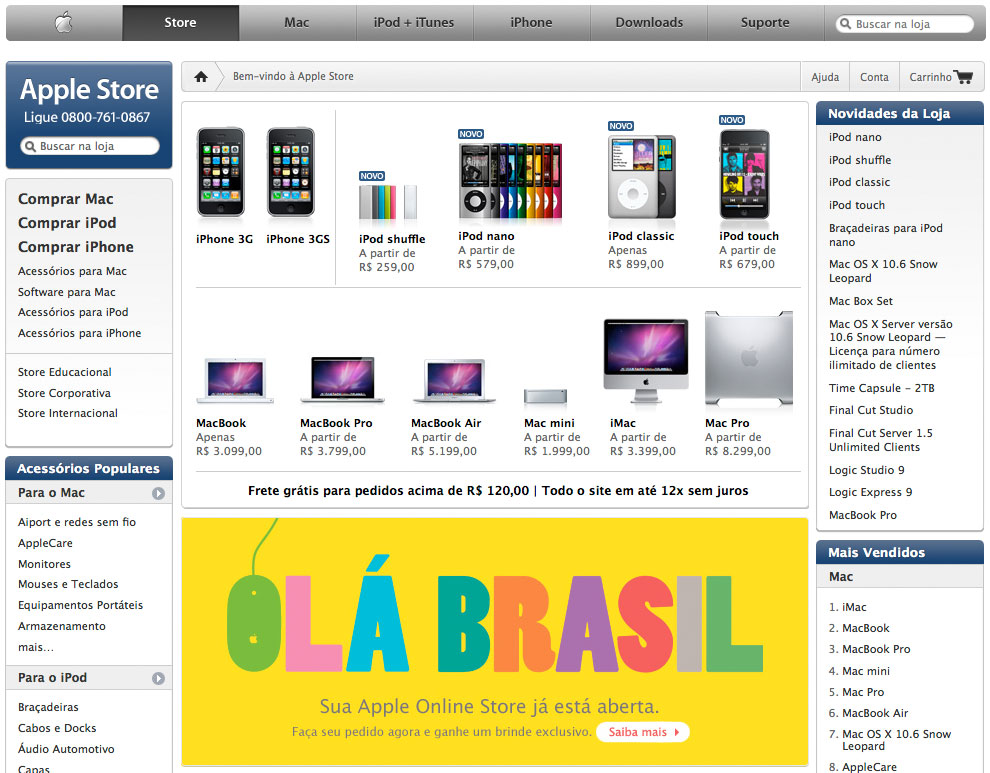Select the Store tab

point(181,23)
